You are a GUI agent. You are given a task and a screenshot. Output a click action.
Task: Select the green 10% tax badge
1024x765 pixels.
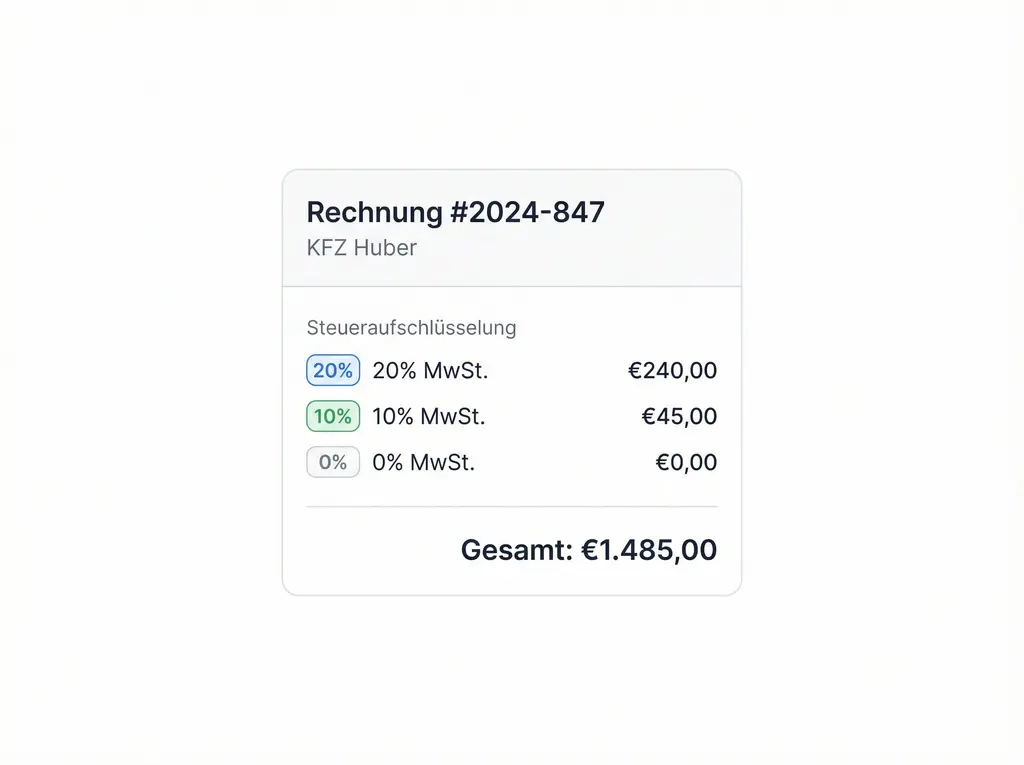332,416
